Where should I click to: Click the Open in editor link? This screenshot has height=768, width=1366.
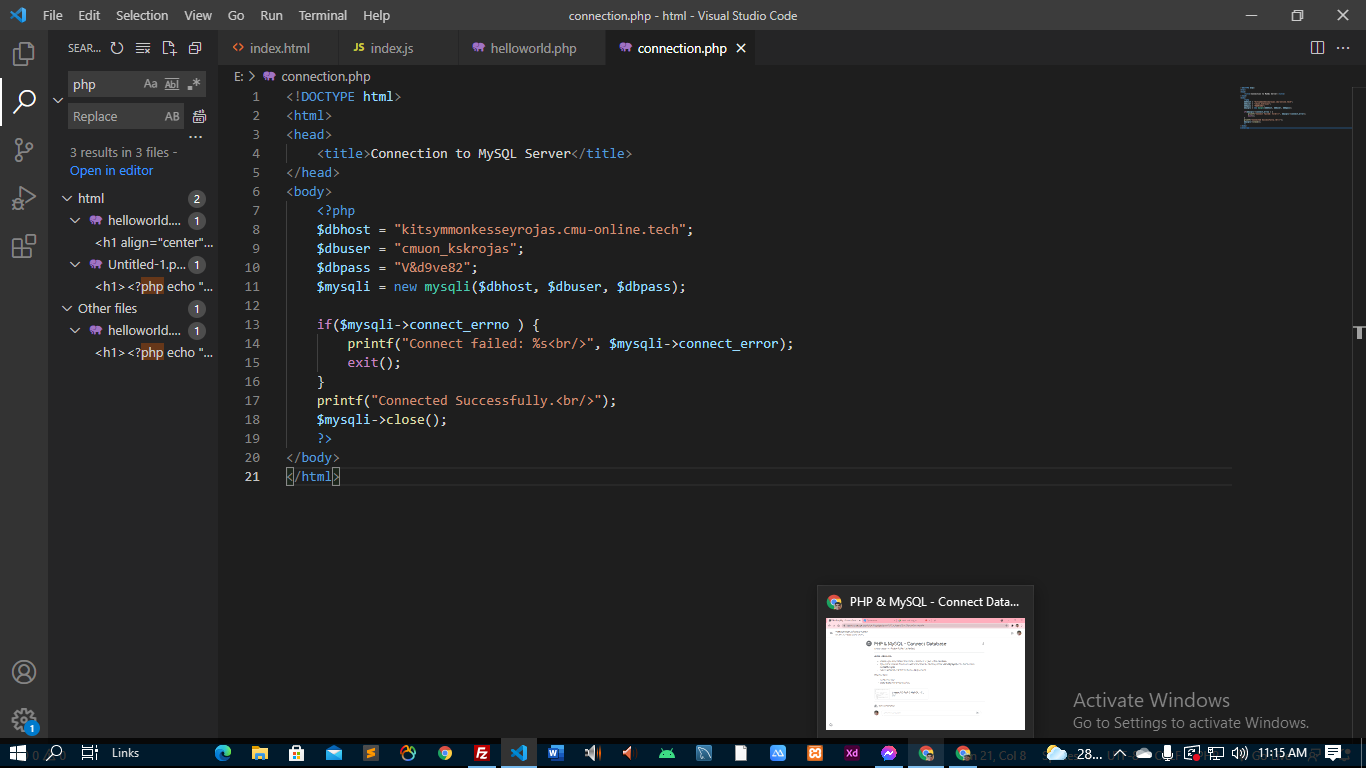point(111,170)
